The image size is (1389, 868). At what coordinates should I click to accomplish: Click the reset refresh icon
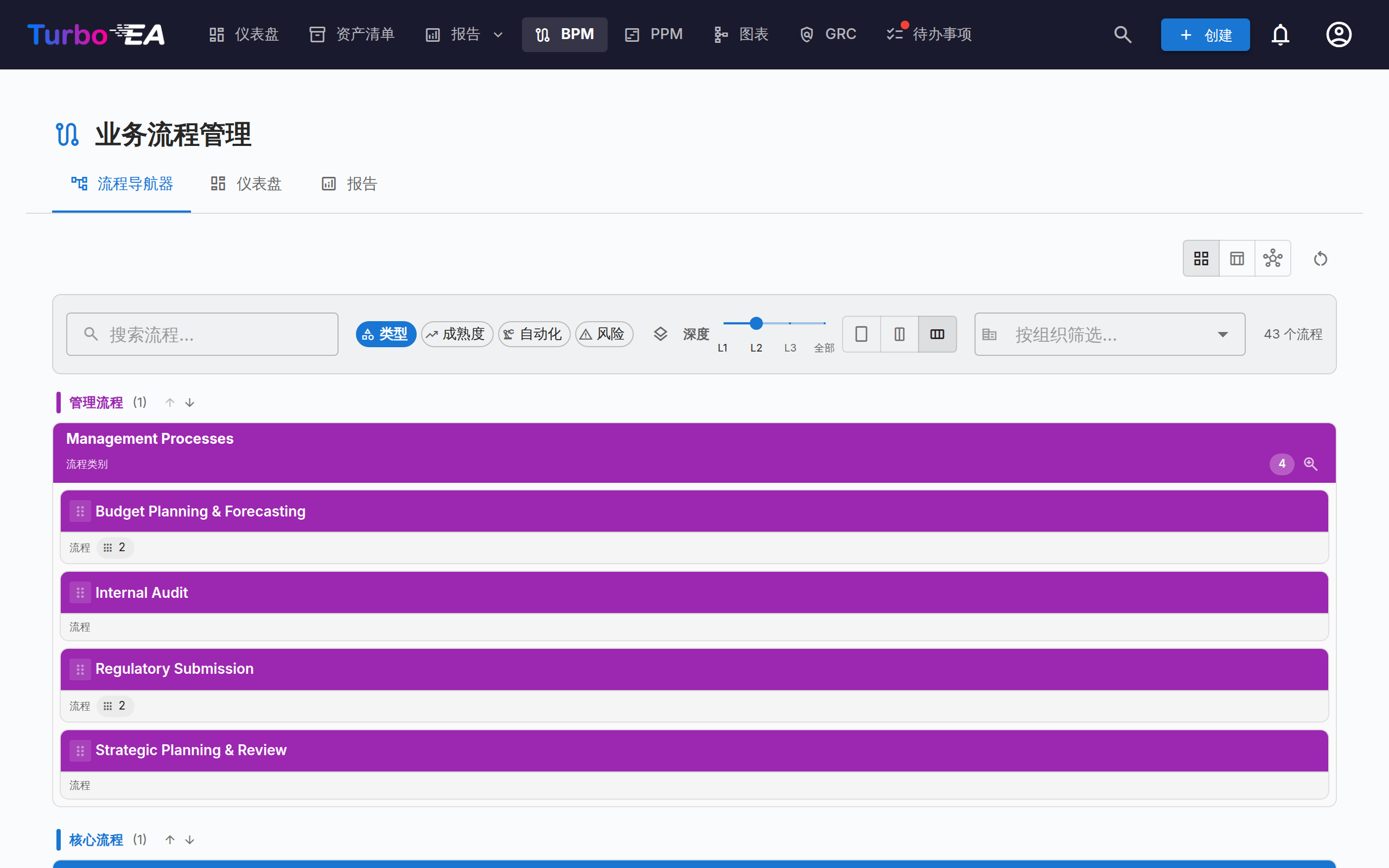(x=1320, y=259)
